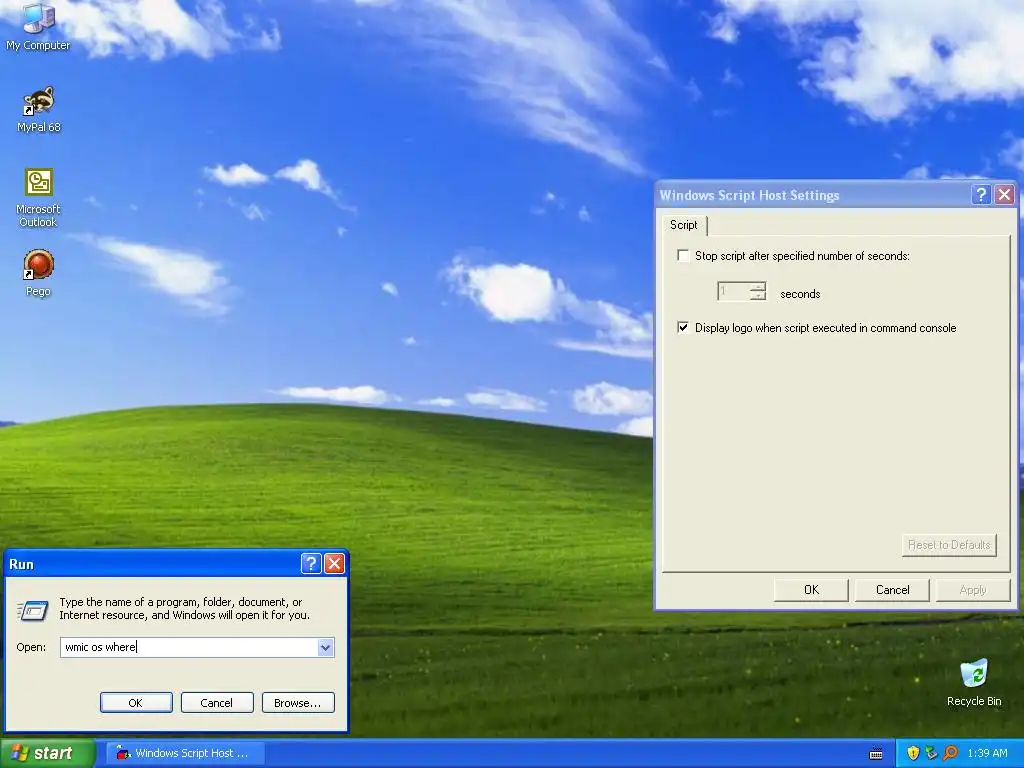
Task: Expand the Open combo box dropdown arrow
Action: 325,647
